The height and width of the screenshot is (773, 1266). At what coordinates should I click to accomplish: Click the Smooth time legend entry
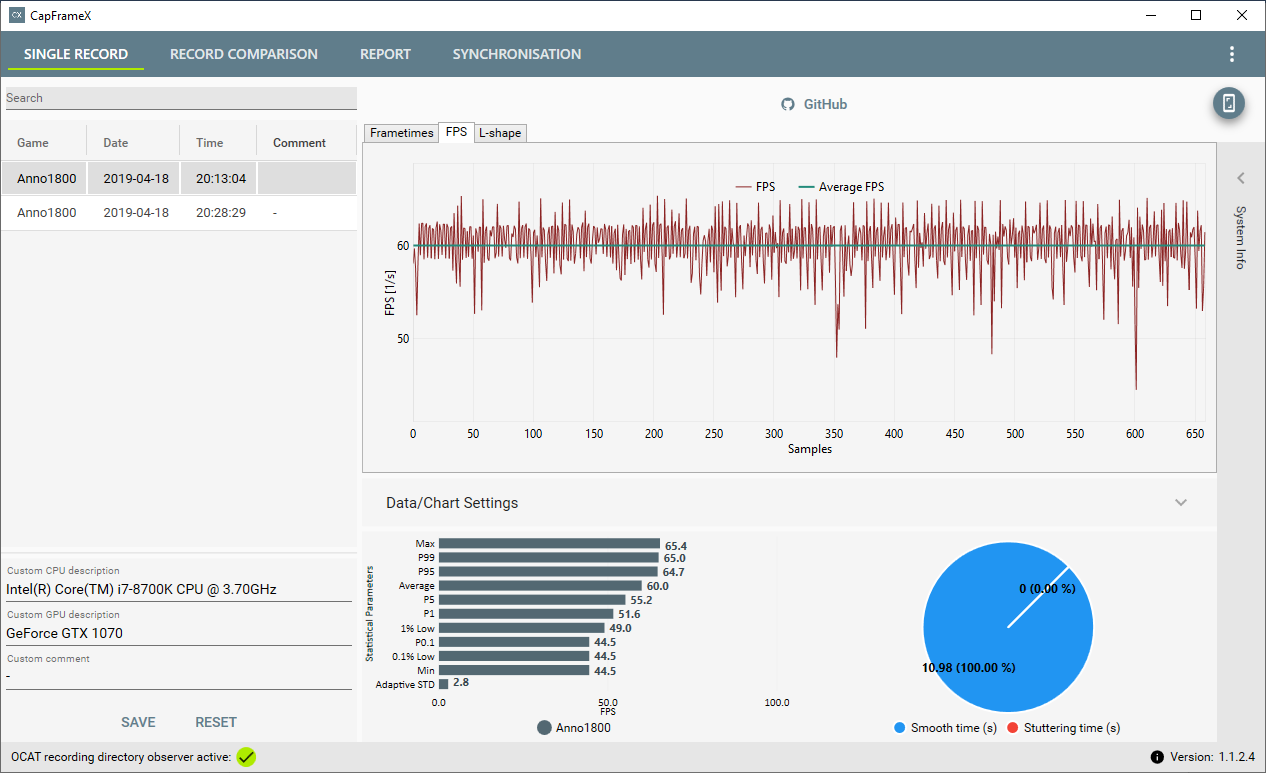[945, 728]
